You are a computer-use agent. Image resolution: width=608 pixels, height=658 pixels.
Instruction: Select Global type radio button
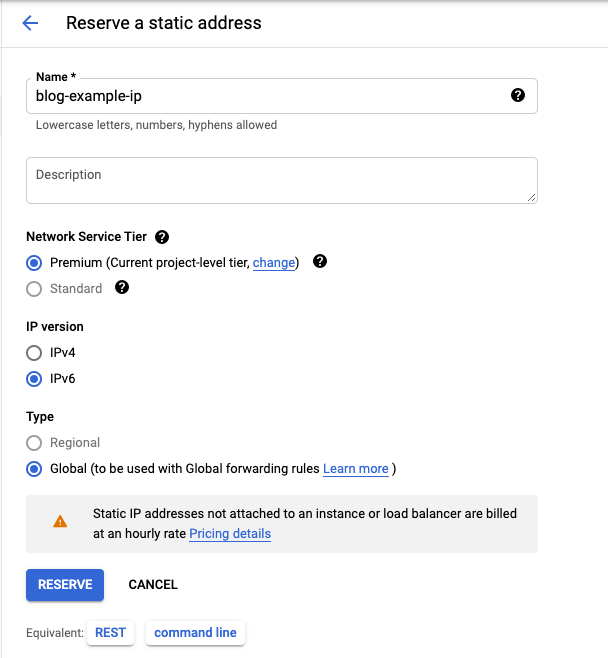coord(34,469)
